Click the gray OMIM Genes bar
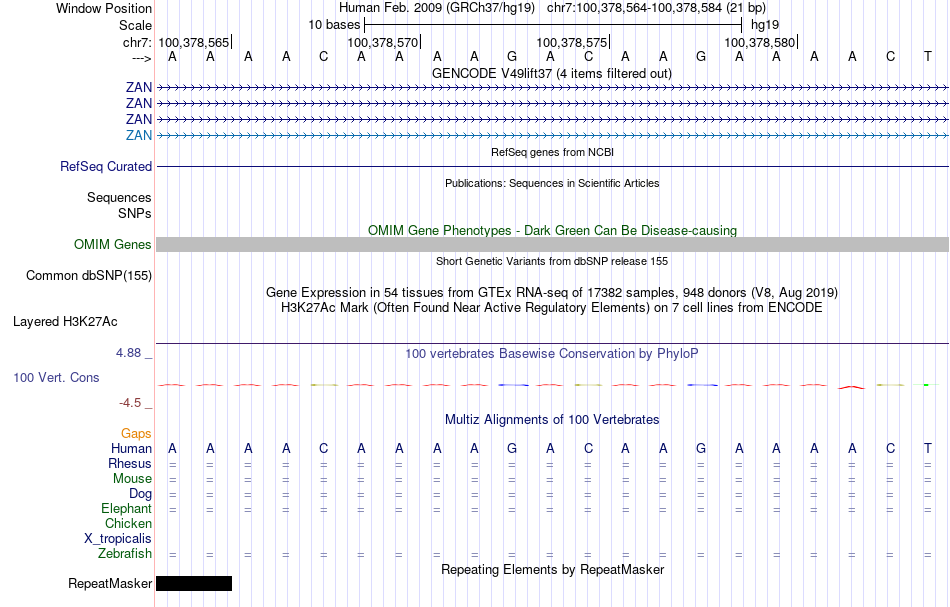The image size is (950, 607). [552, 244]
